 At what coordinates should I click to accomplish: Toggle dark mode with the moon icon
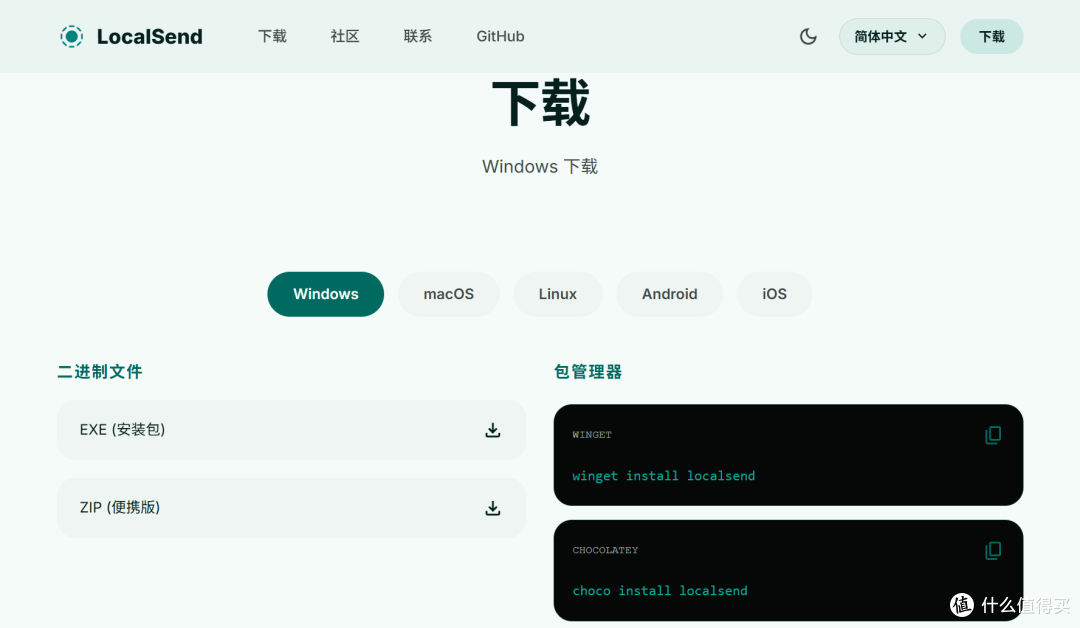pos(808,36)
